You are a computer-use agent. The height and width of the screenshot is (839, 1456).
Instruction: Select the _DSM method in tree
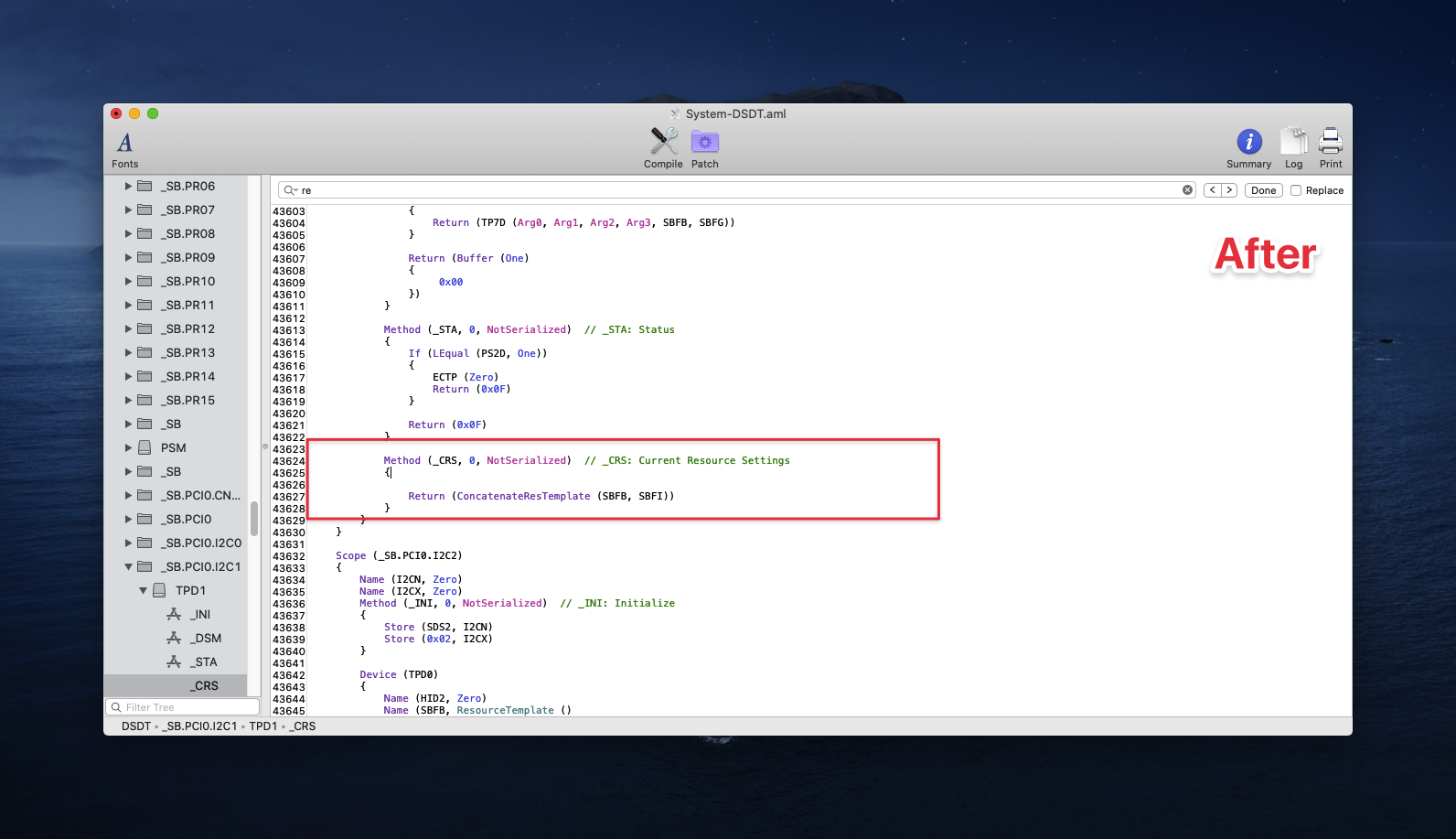[x=206, y=638]
